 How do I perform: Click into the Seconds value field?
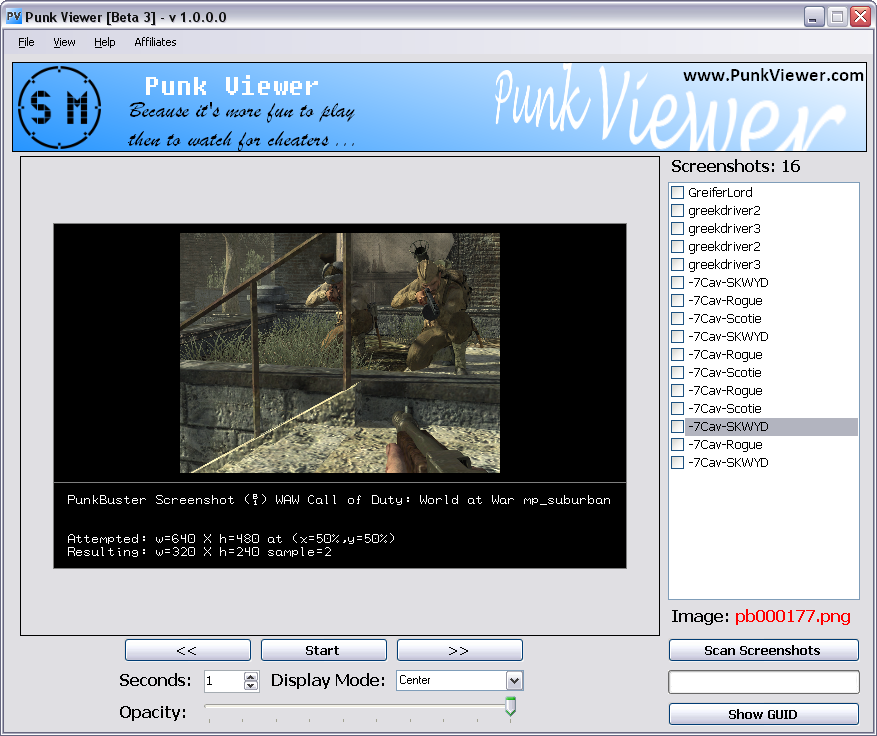pyautogui.click(x=224, y=681)
